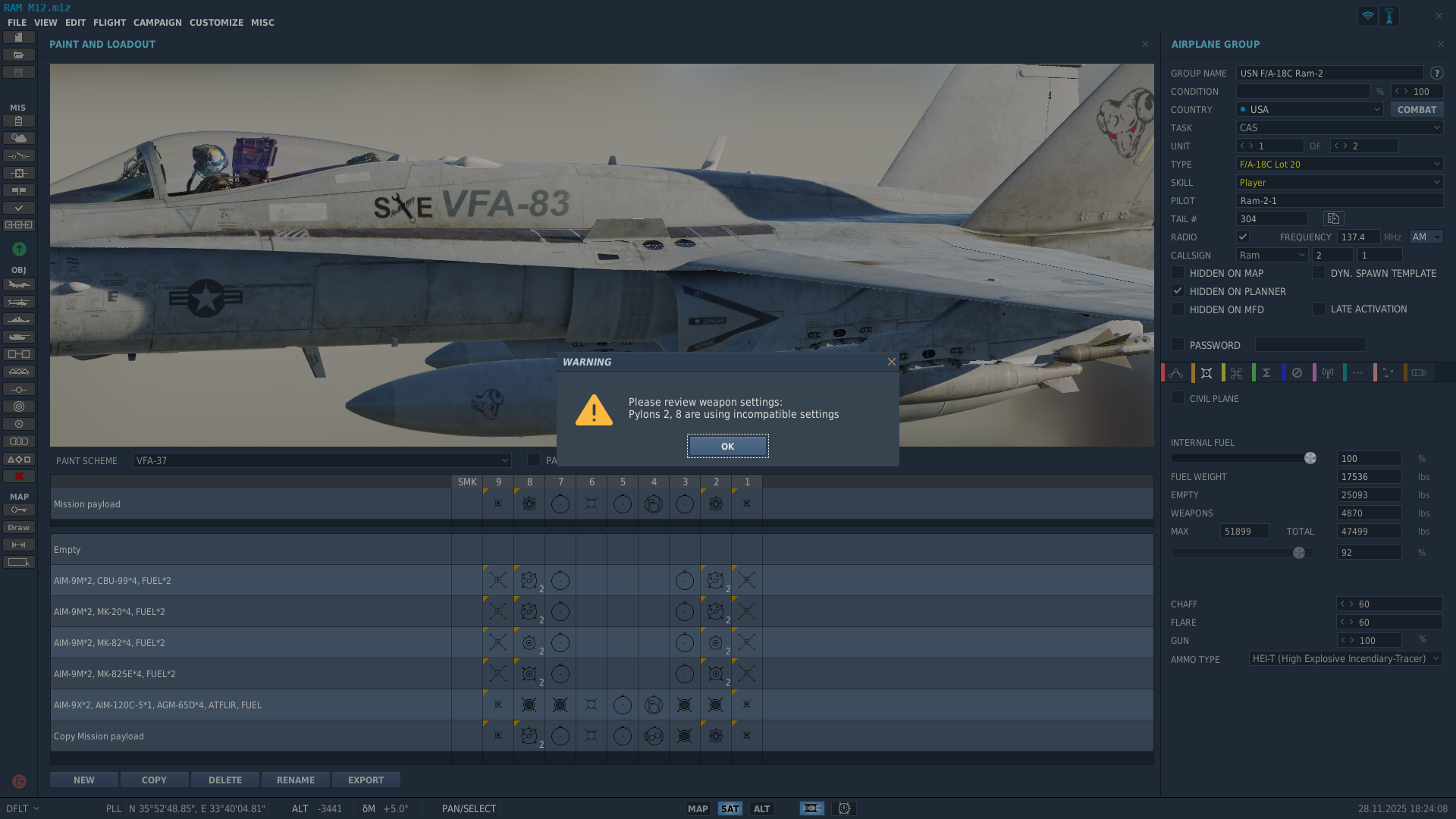Uncheck Hidden on Planner
The image size is (1456, 819).
coord(1178,291)
